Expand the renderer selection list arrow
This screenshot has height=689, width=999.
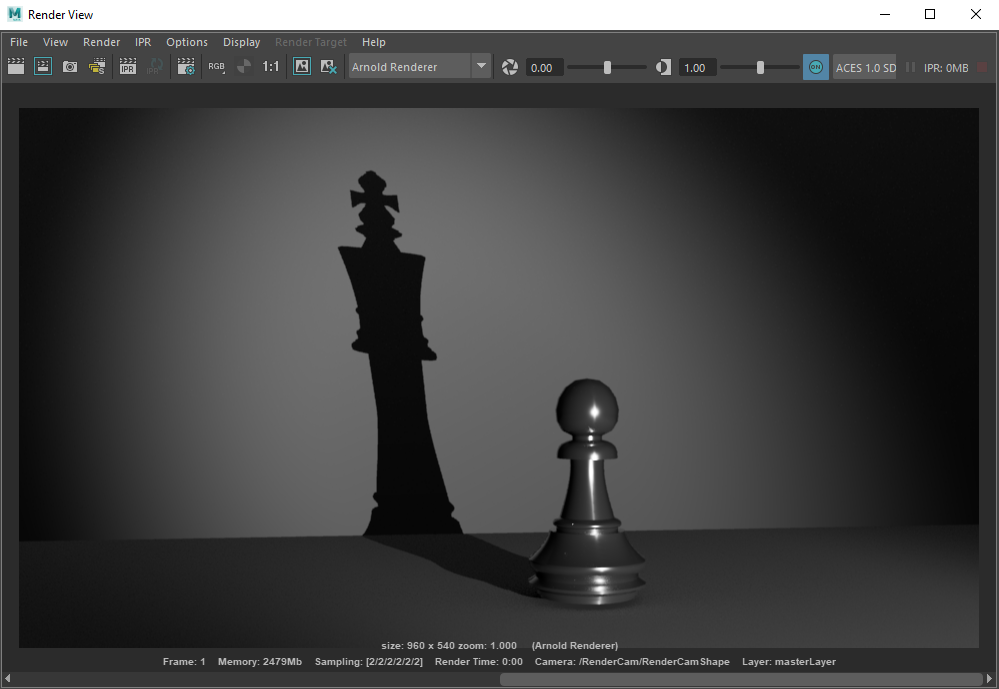coord(481,66)
